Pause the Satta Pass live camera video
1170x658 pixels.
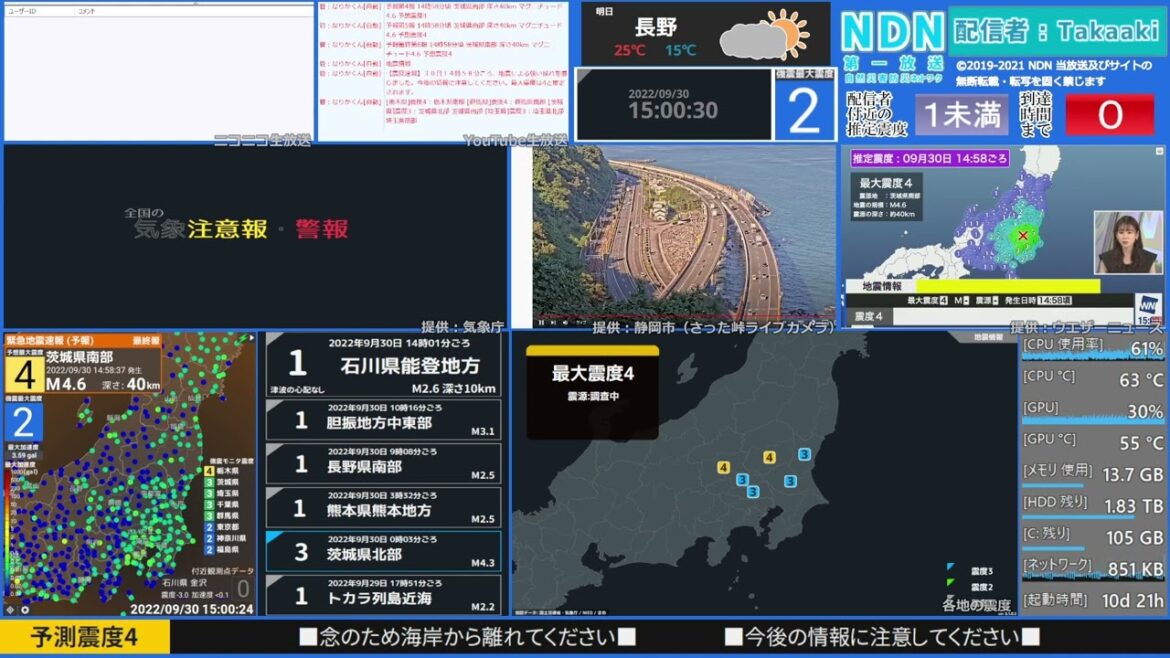[x=541, y=323]
